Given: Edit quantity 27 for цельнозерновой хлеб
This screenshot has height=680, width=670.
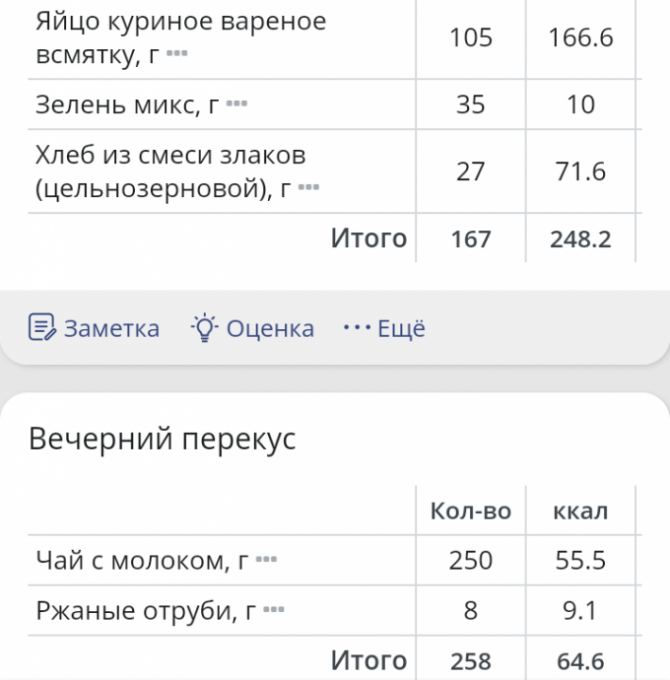Looking at the screenshot, I should (x=471, y=171).
